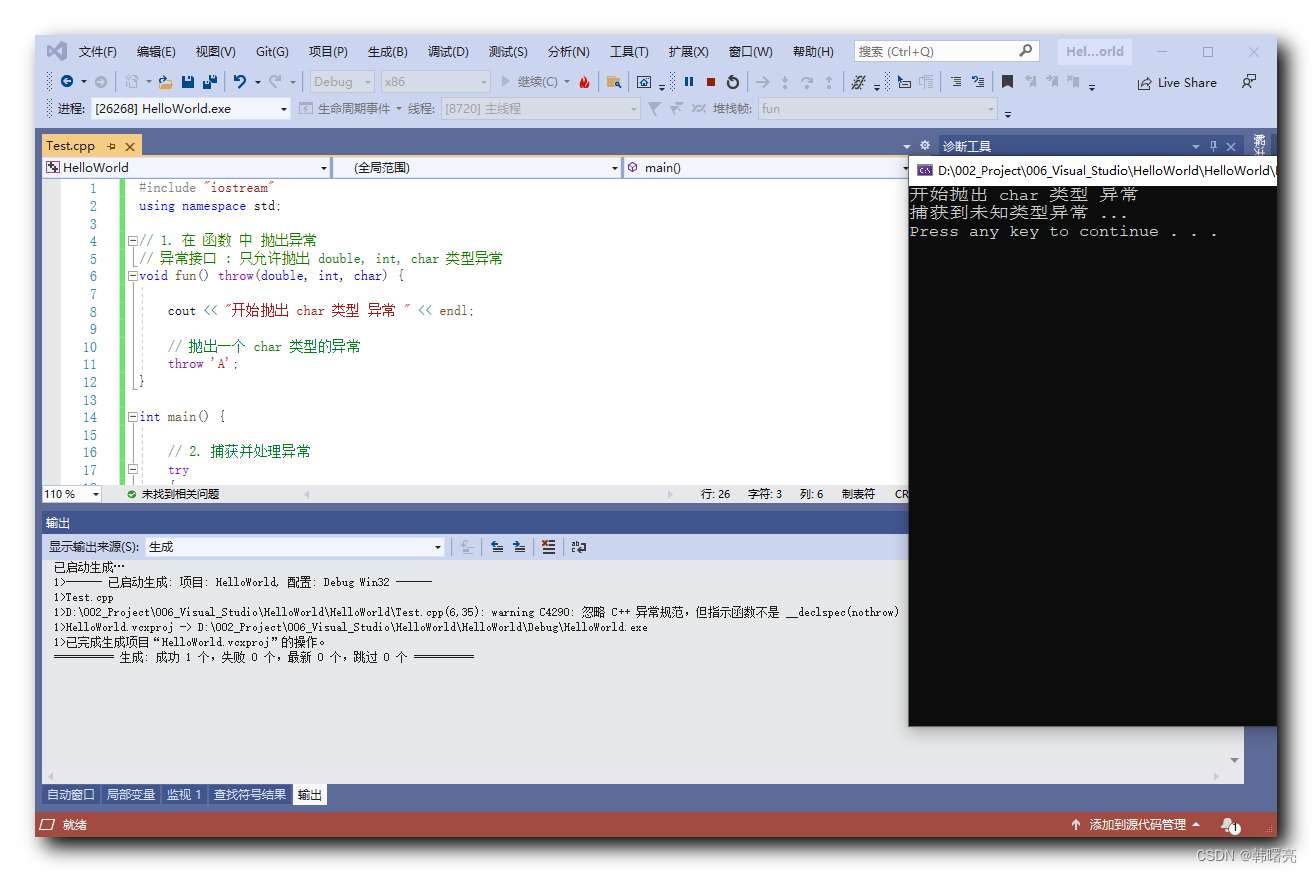Click the Save All icon
Screen dimensions: 1312x872
(210, 82)
